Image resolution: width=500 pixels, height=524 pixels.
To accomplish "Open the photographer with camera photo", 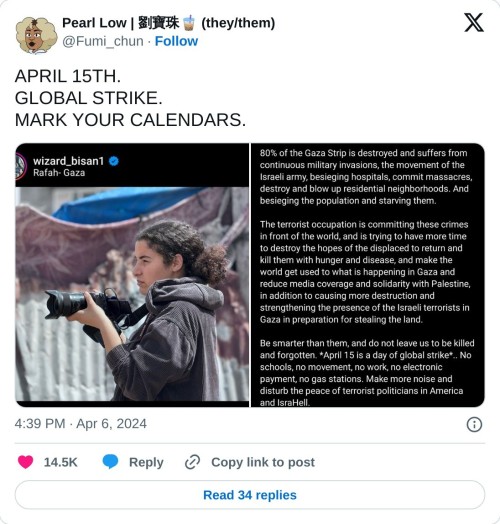I will click(x=132, y=275).
